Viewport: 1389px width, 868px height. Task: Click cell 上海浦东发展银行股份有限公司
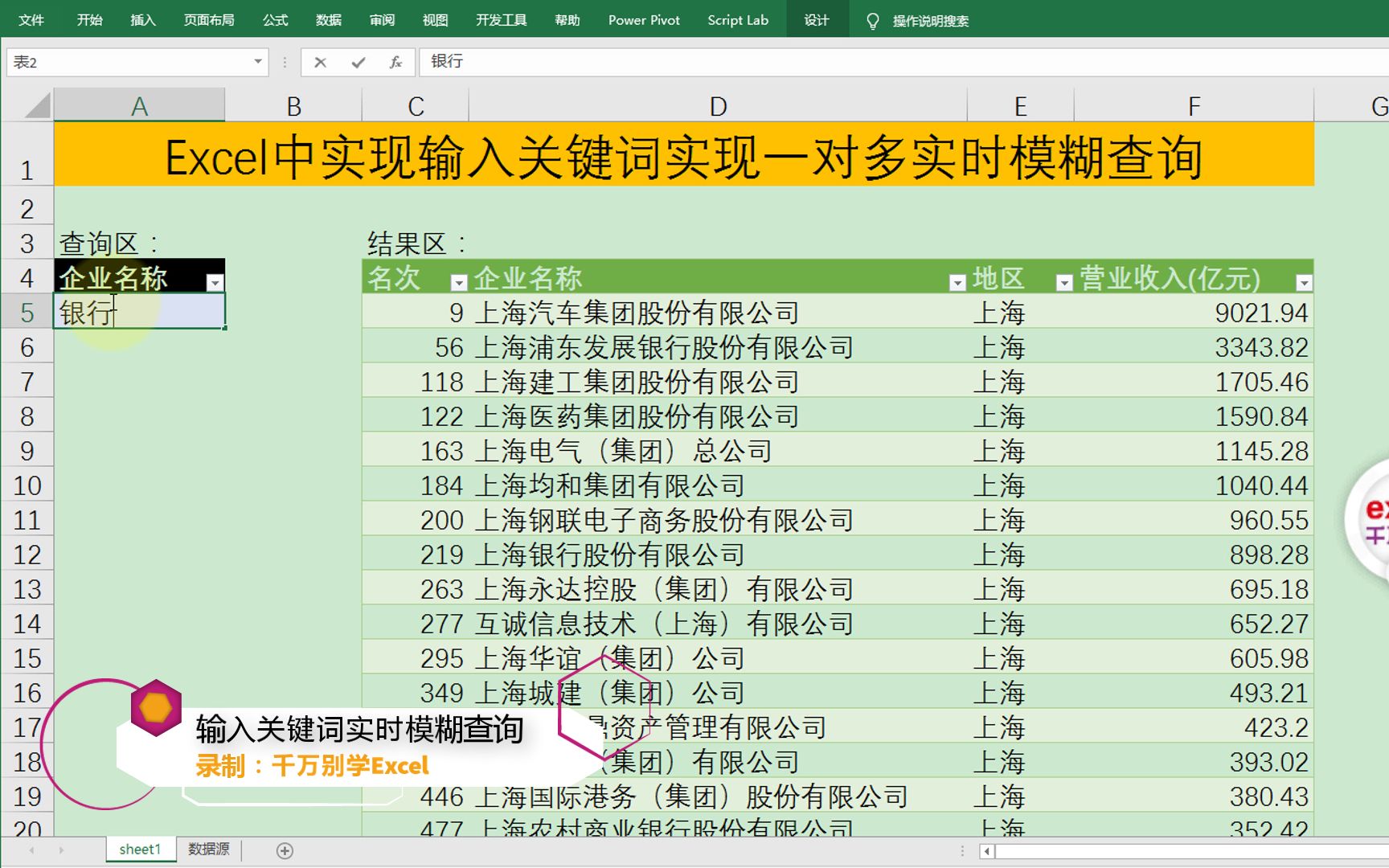coord(718,346)
